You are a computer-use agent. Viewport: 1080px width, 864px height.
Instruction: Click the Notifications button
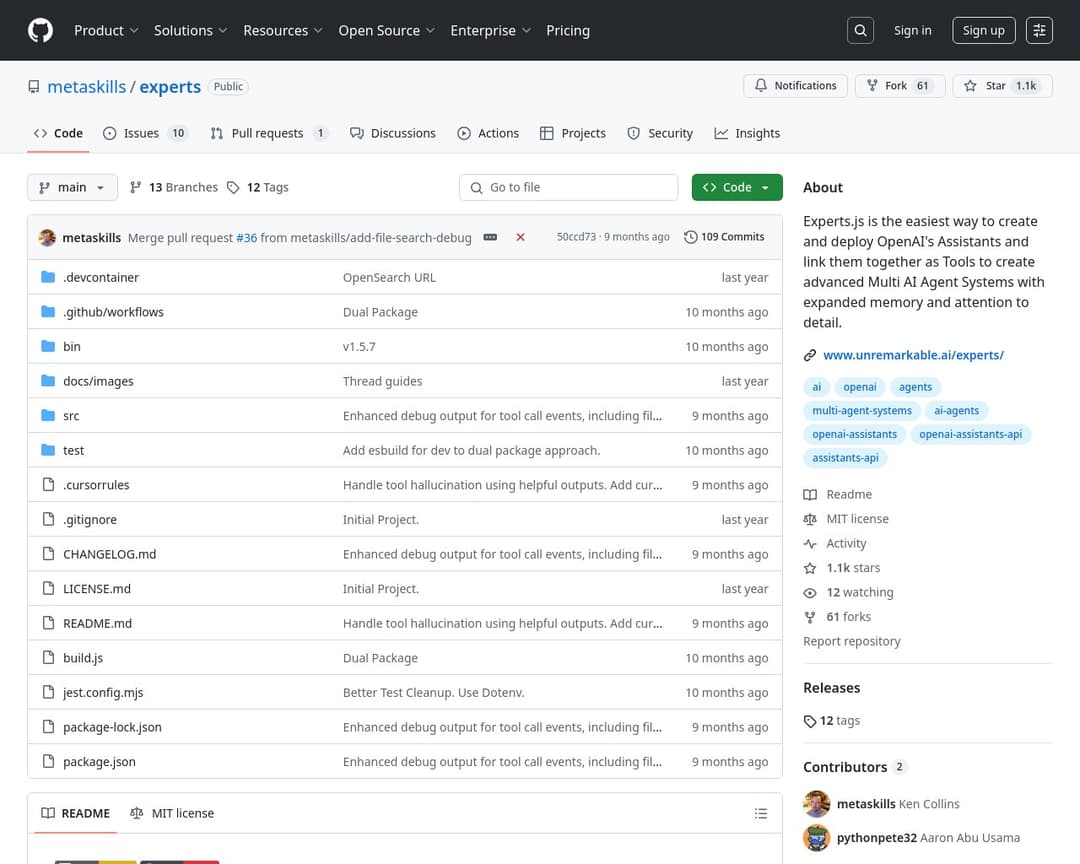[x=795, y=86]
